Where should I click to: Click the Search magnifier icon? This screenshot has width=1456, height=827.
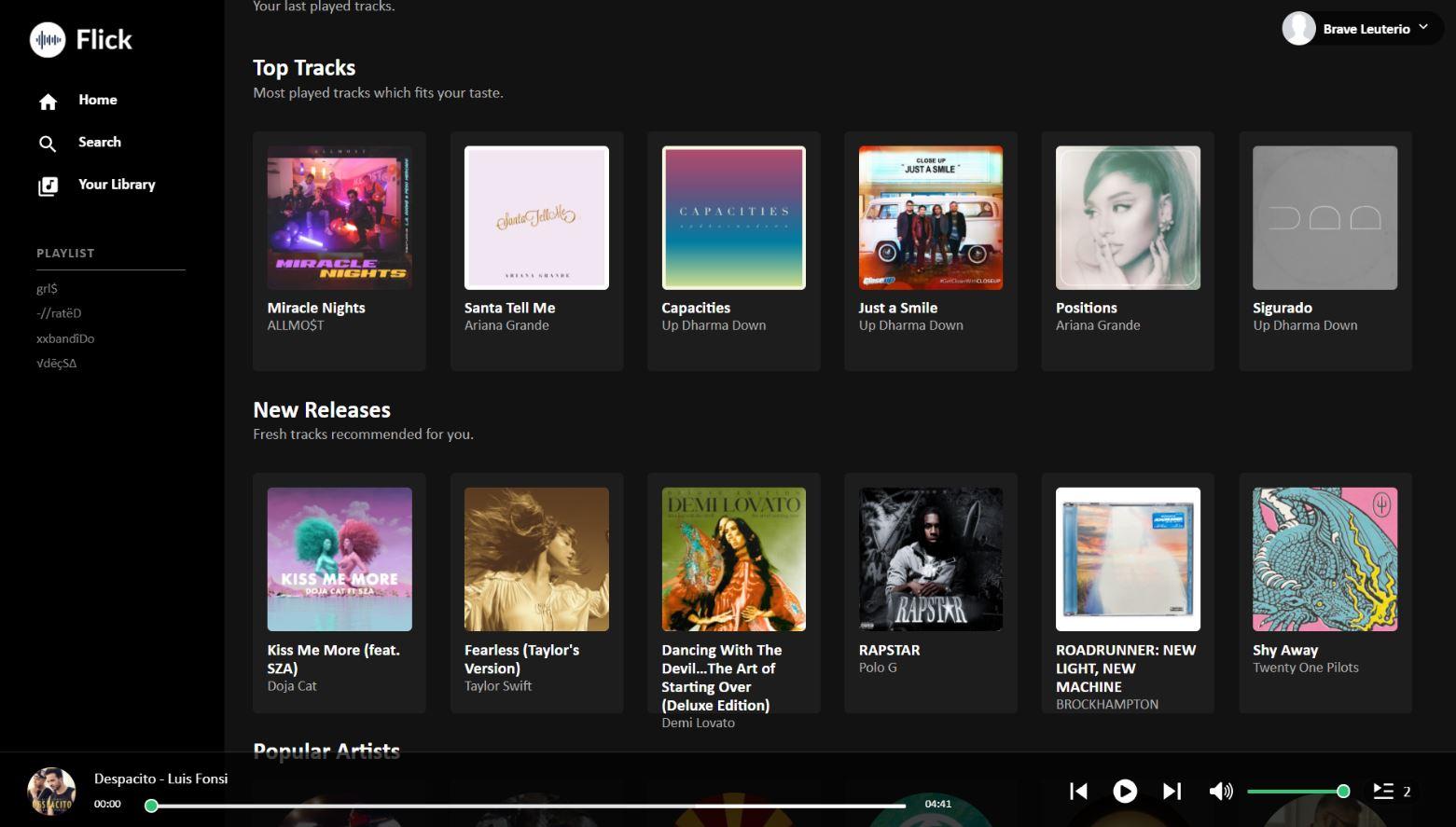pyautogui.click(x=48, y=144)
